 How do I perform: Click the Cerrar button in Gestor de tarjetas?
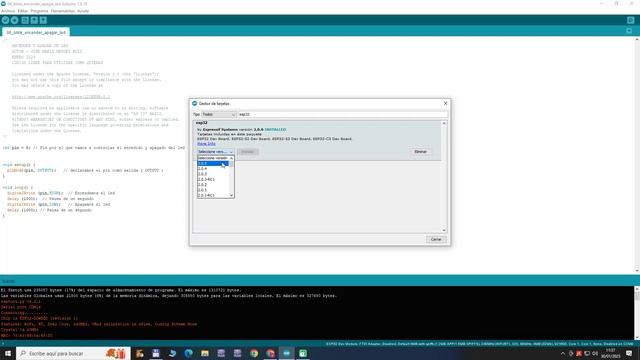point(436,239)
